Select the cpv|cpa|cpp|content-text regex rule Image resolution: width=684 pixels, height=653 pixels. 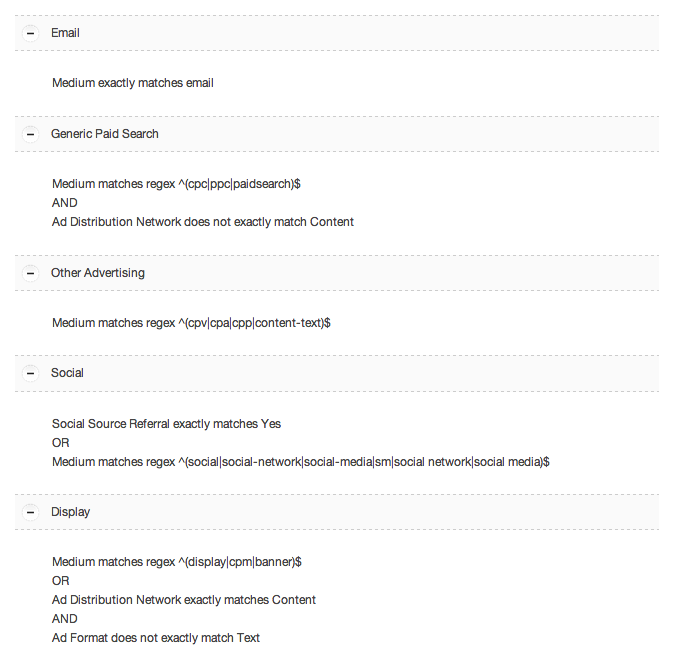pyautogui.click(x=191, y=323)
